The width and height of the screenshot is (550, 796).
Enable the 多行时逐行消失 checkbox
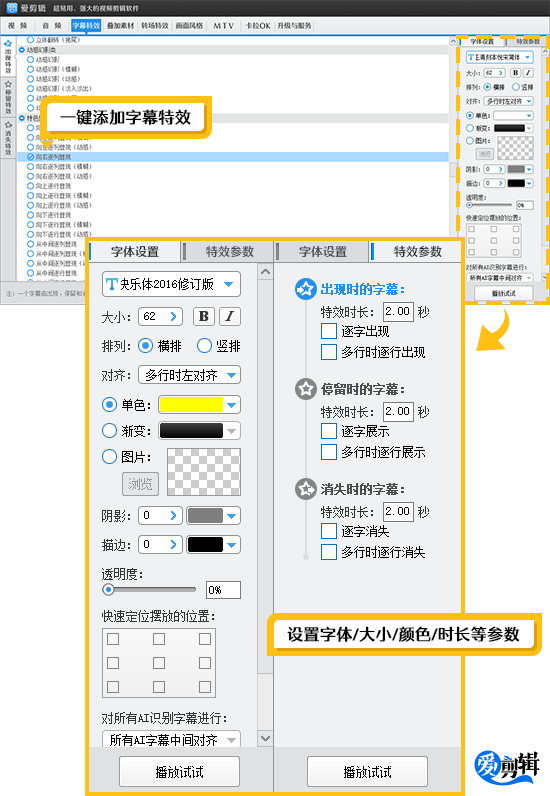pyautogui.click(x=329, y=552)
